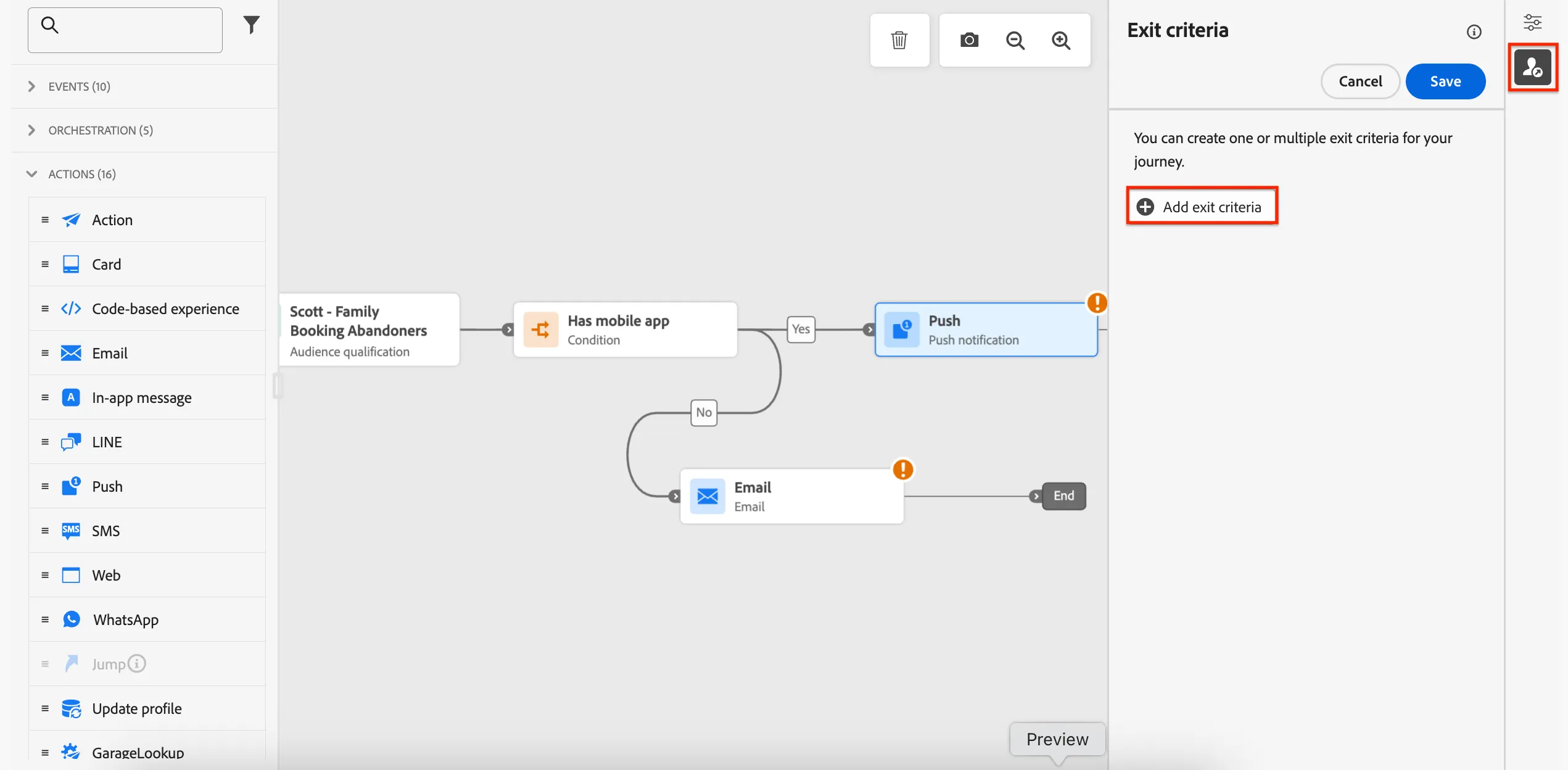Open the exit criteria profile icon
1568x770 pixels.
pos(1533,67)
